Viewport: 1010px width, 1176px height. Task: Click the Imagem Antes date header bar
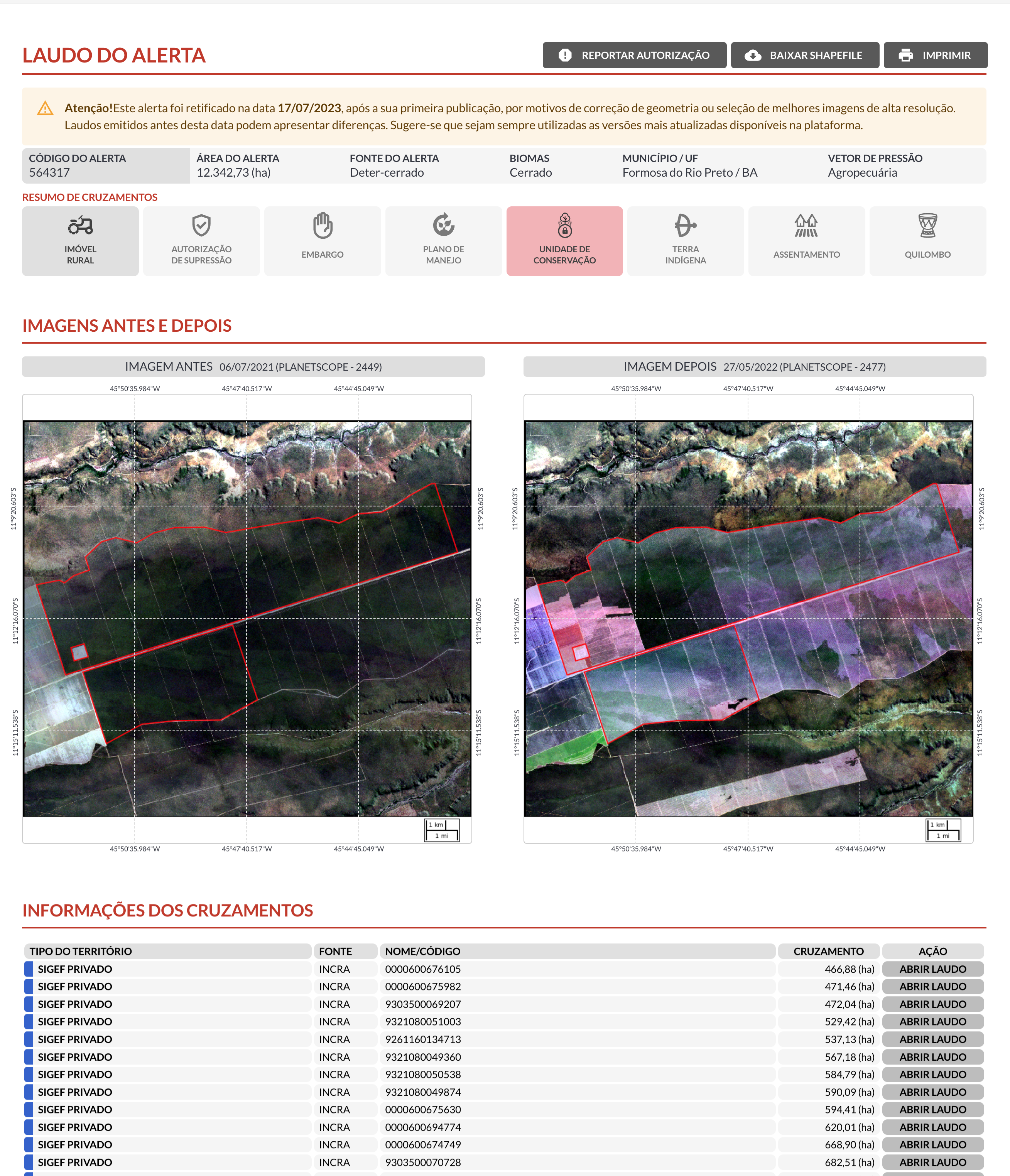pos(253,367)
